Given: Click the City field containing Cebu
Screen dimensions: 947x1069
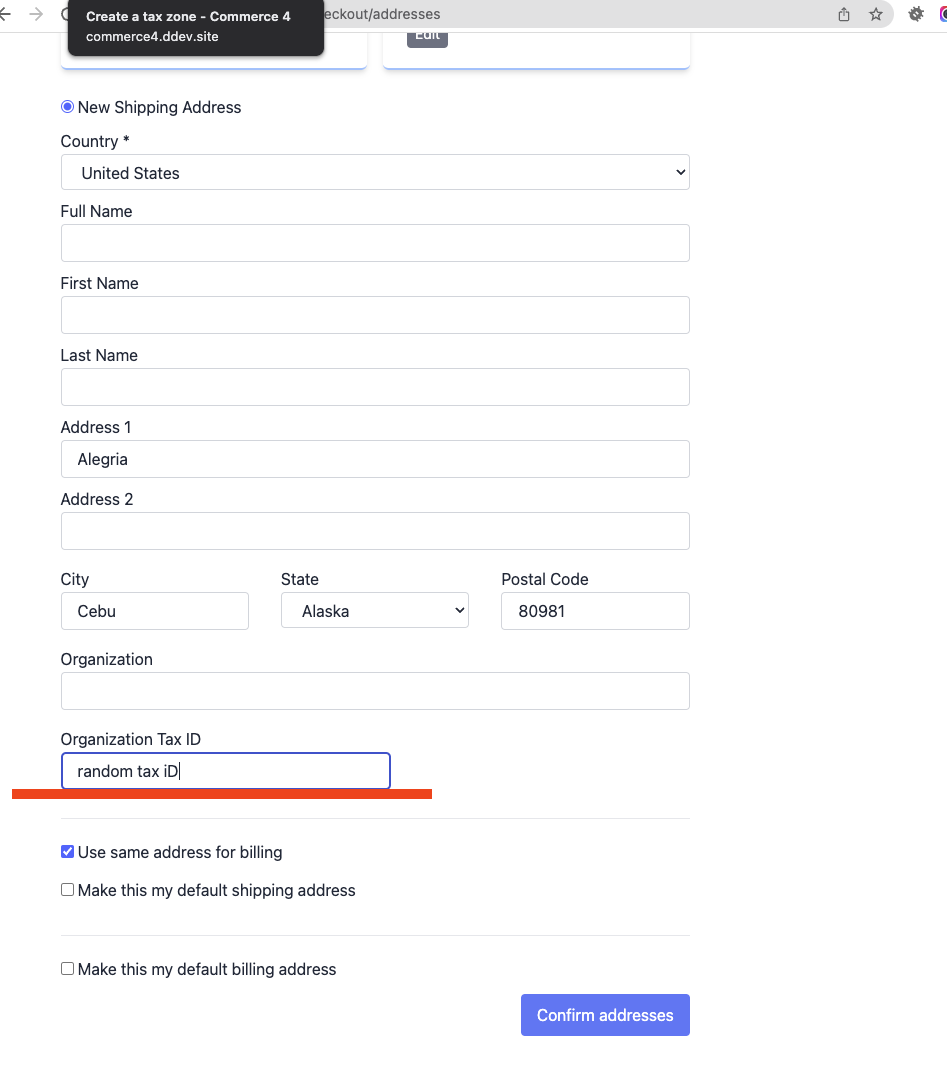Looking at the screenshot, I should tap(154, 610).
